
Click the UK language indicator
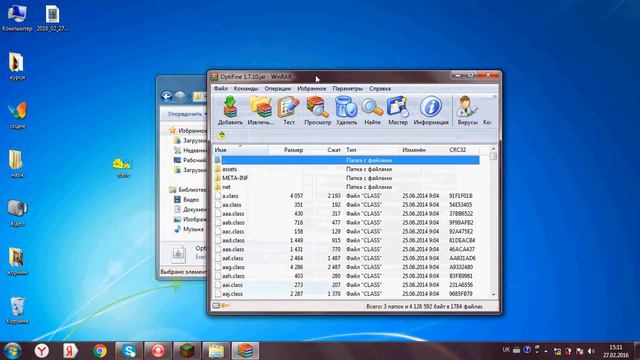pyautogui.click(x=506, y=350)
